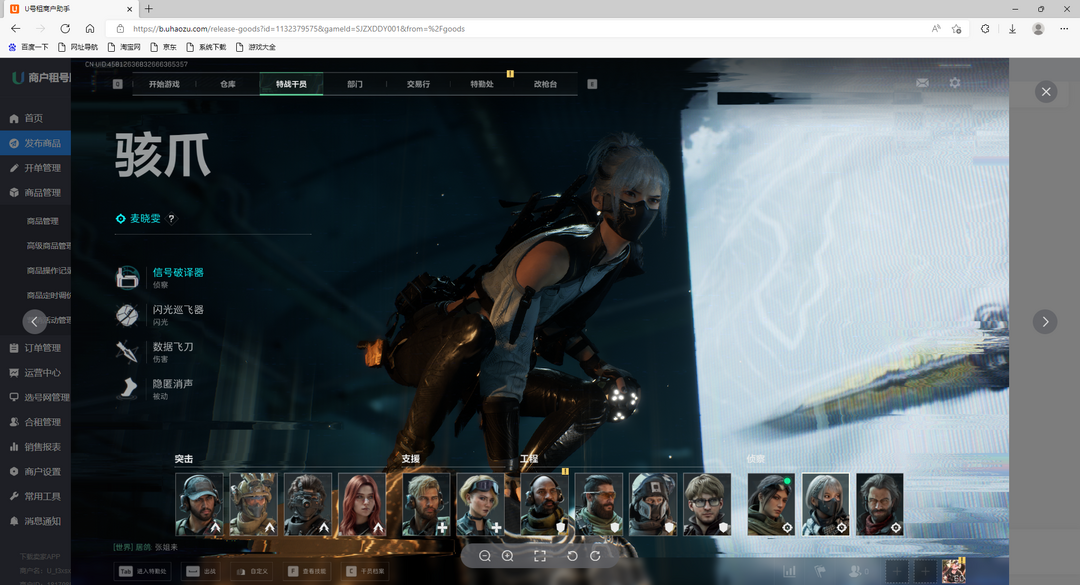Open the 京东 bookmark

(164, 47)
